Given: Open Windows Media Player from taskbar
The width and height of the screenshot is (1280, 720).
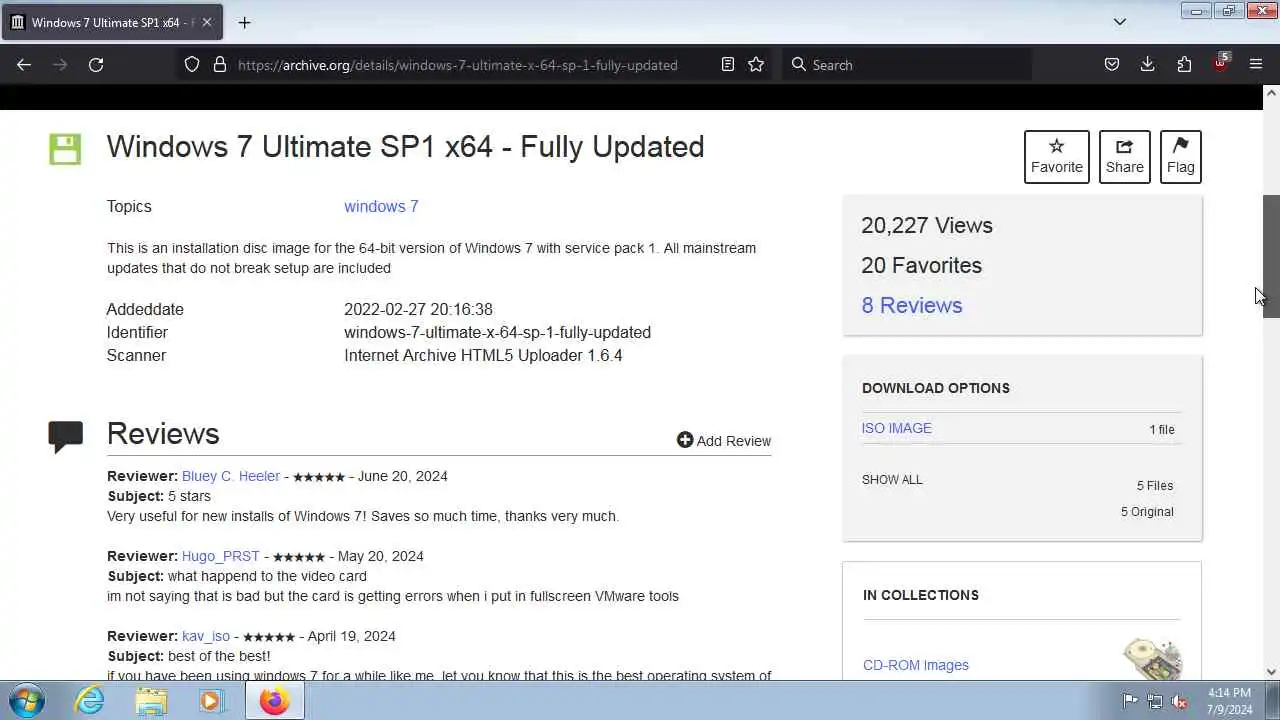Looking at the screenshot, I should 211,701.
